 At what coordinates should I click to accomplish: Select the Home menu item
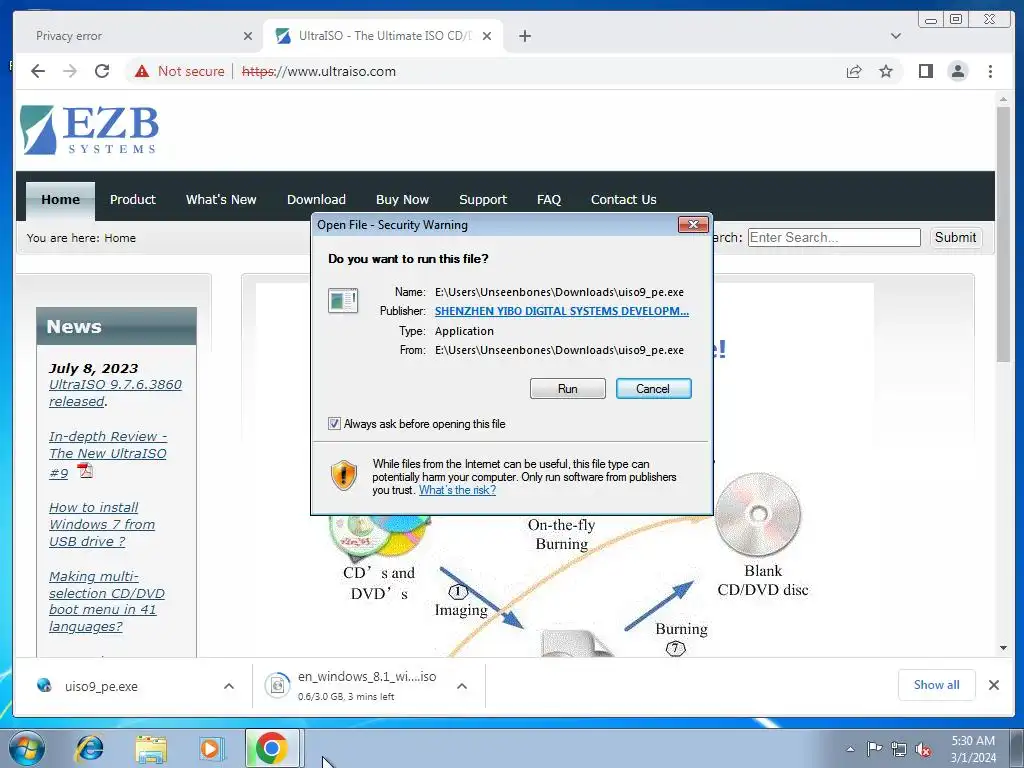(x=60, y=200)
